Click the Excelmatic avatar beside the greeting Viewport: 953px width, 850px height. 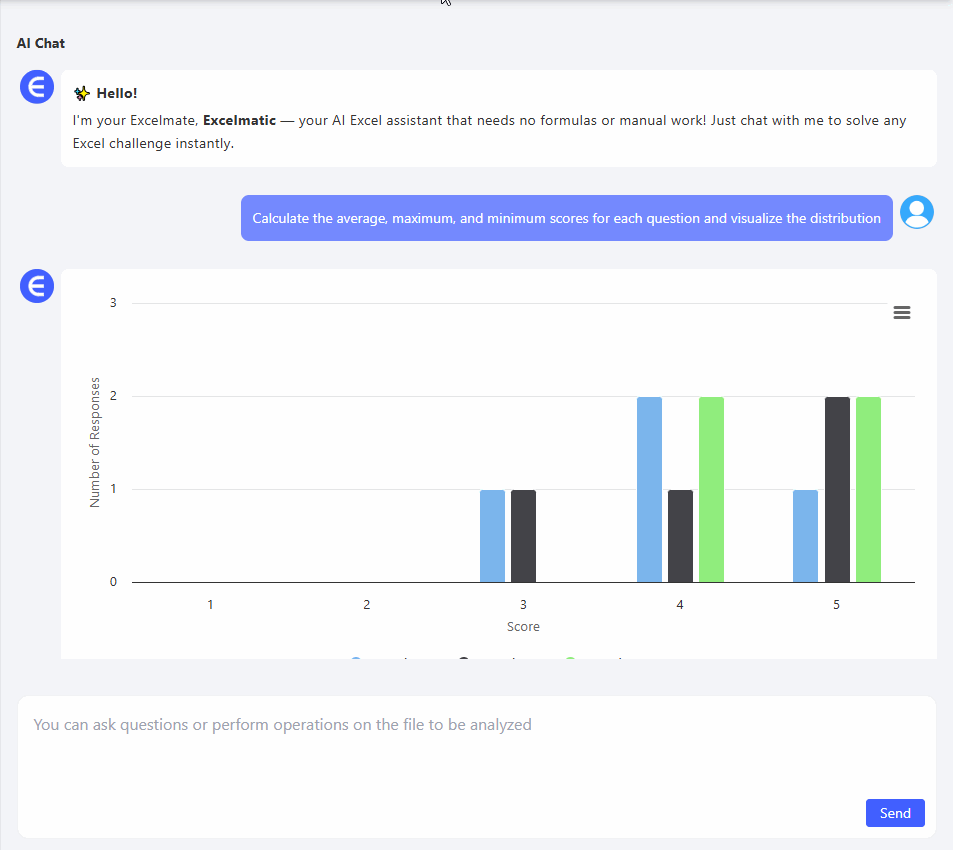(37, 87)
